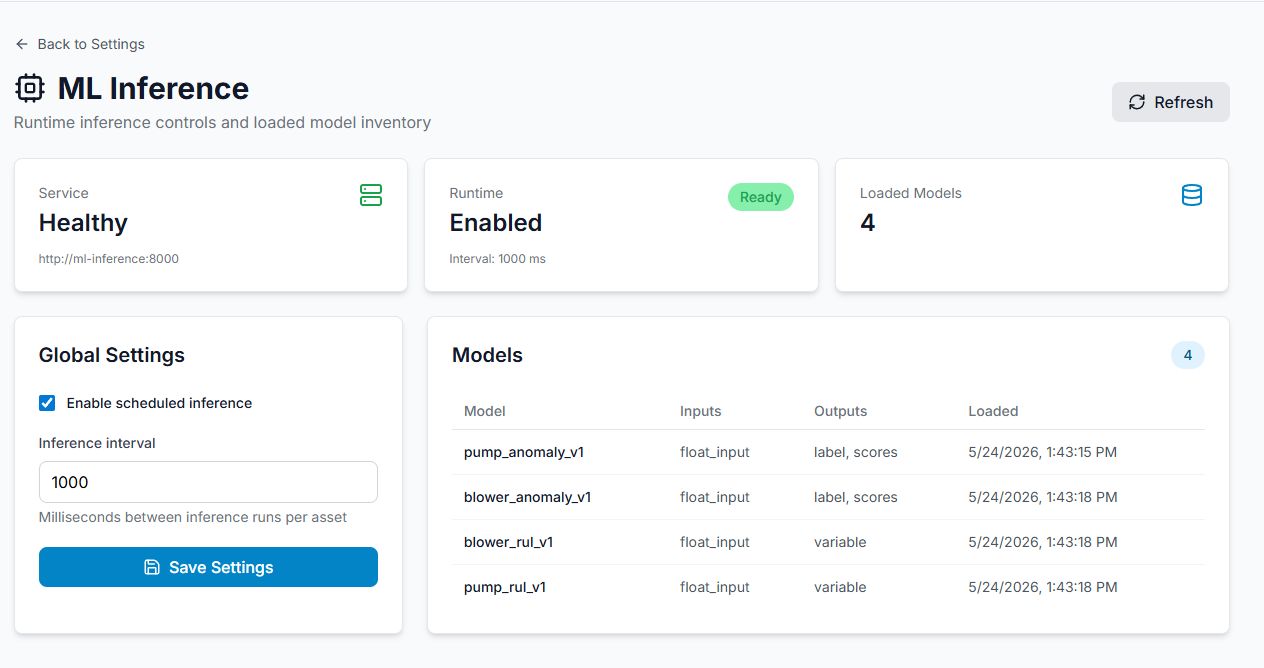Click the circular arrows icon on the Refresh button
The height and width of the screenshot is (668, 1264).
click(1137, 102)
